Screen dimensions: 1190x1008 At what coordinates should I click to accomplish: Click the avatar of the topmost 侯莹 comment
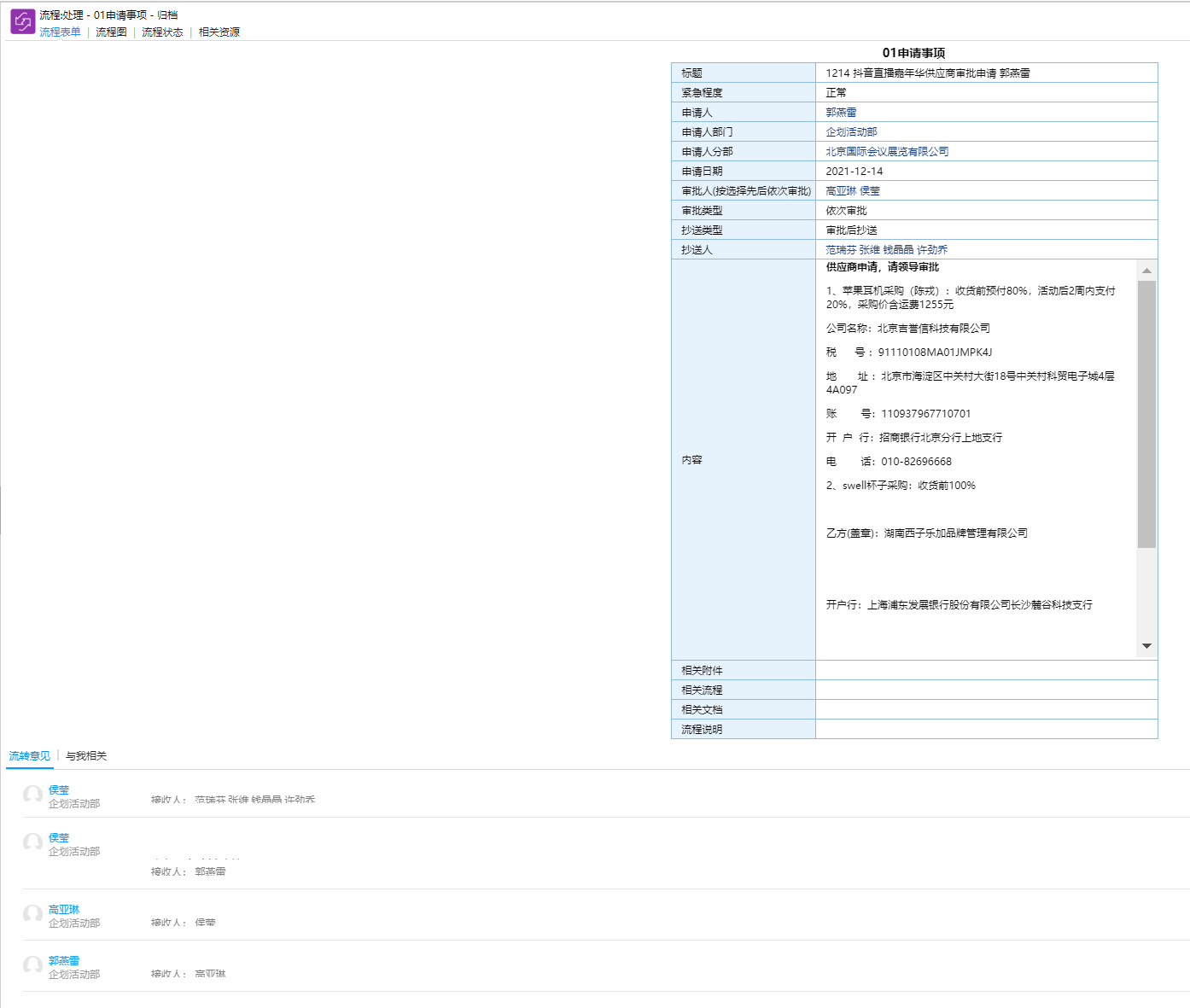(32, 795)
